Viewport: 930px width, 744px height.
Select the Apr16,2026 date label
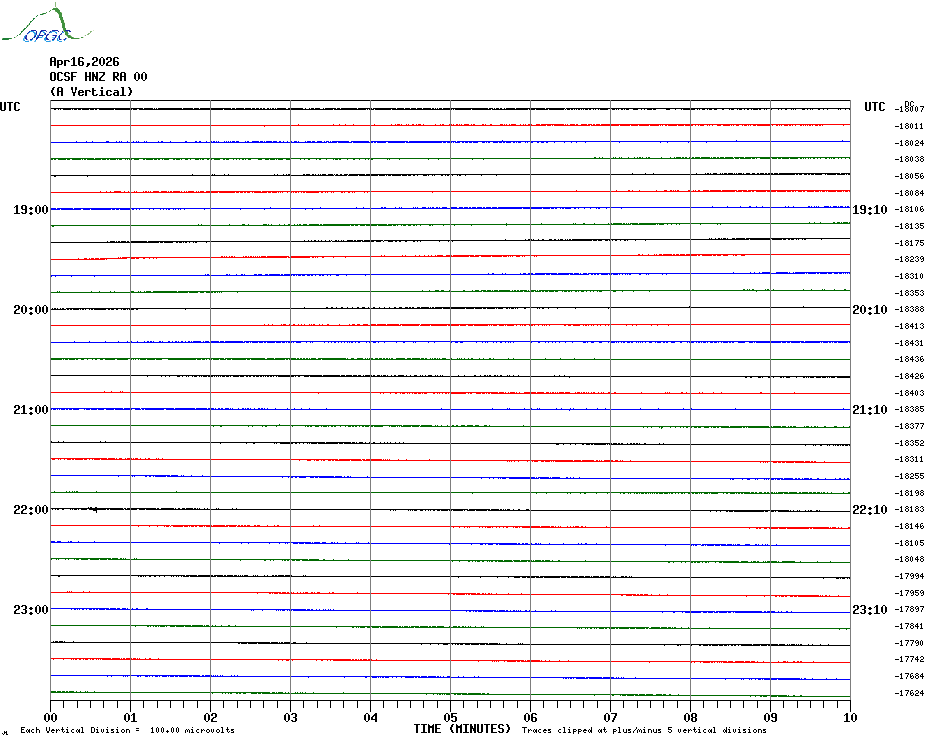point(84,62)
